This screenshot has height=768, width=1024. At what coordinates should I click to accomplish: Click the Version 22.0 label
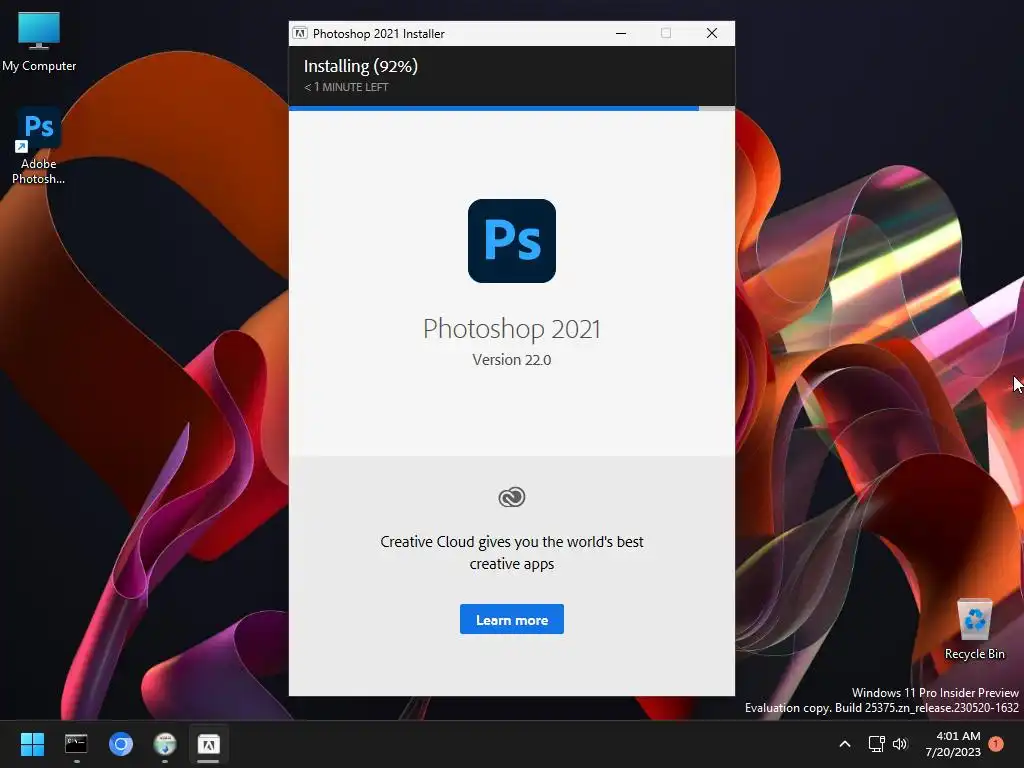(511, 360)
